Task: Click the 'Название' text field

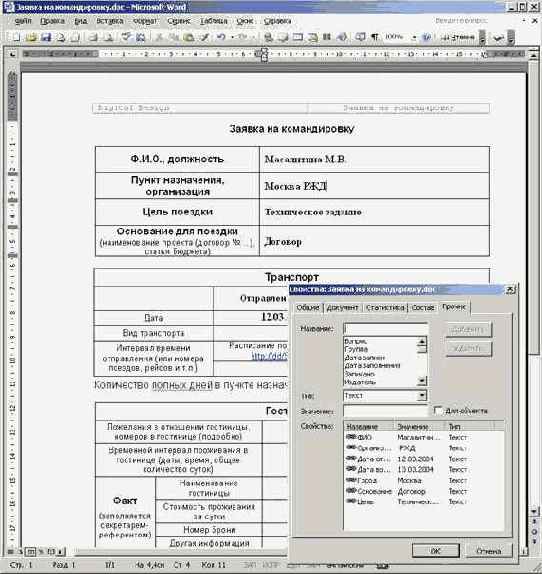Action: [385, 329]
